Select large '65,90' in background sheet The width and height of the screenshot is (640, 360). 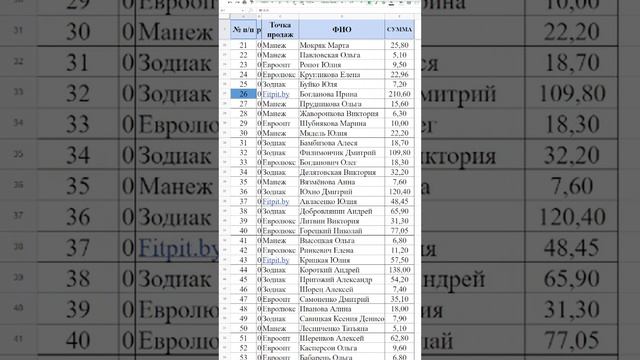tap(572, 278)
